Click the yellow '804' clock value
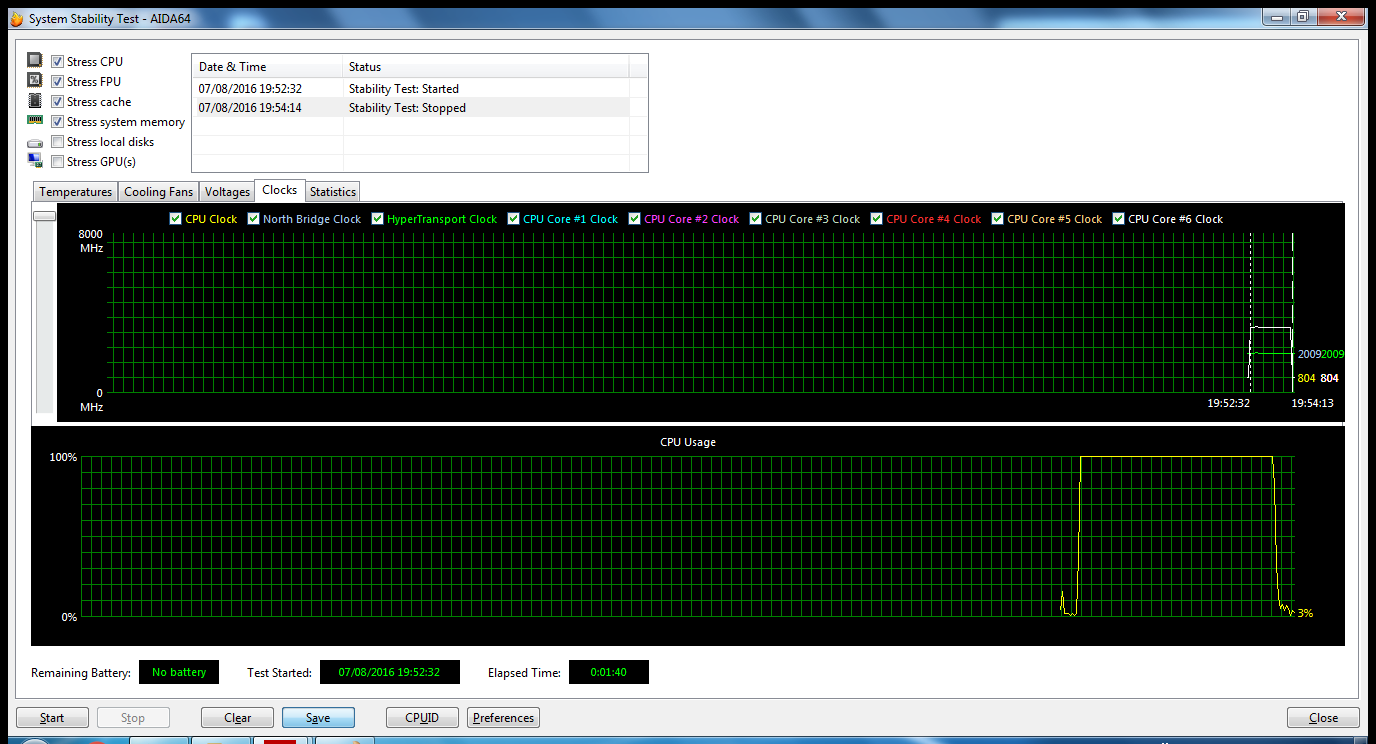This screenshot has height=744, width=1376. pyautogui.click(x=1307, y=378)
